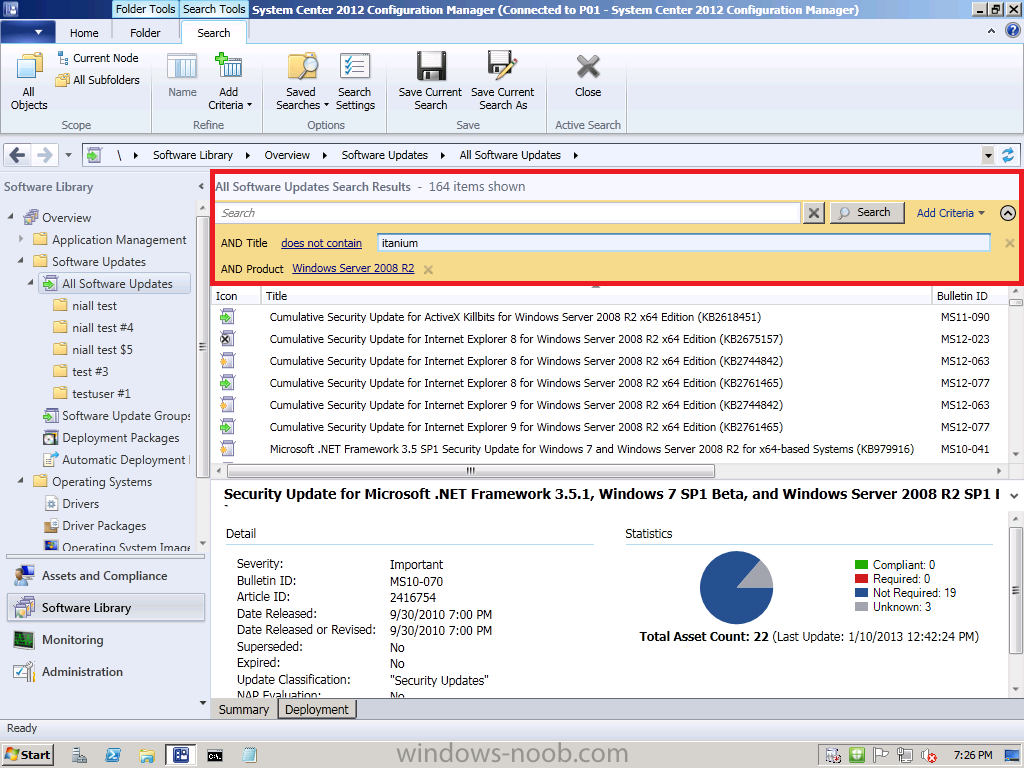Open Search Settings options
Image resolution: width=1024 pixels, height=768 pixels.
coord(355,81)
